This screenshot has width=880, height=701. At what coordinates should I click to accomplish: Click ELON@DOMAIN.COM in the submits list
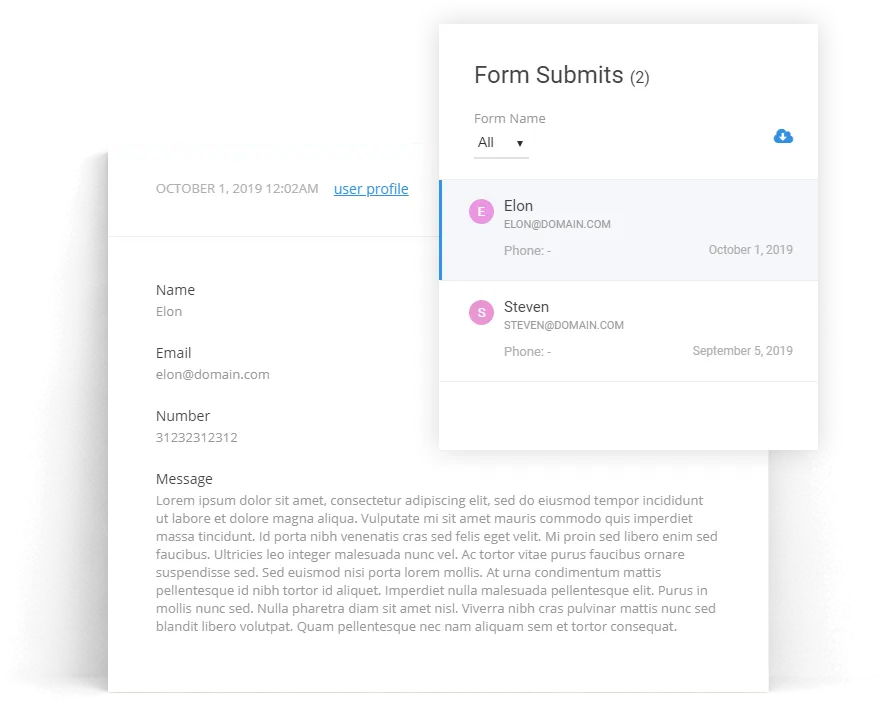pyautogui.click(x=557, y=224)
